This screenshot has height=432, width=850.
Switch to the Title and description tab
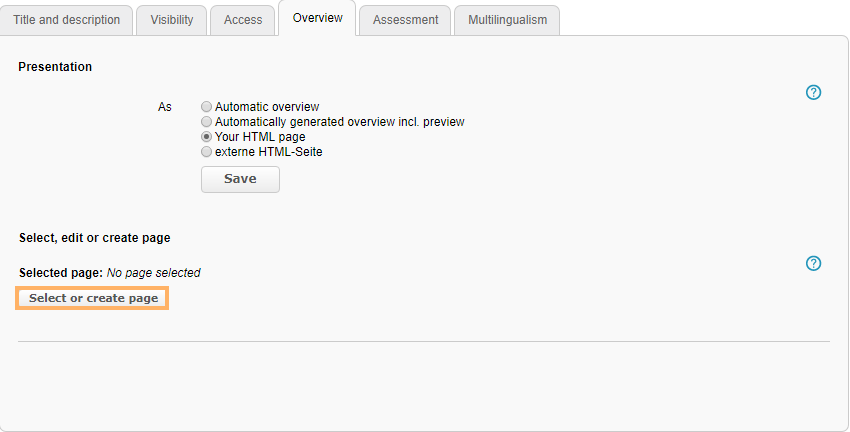pyautogui.click(x=66, y=20)
